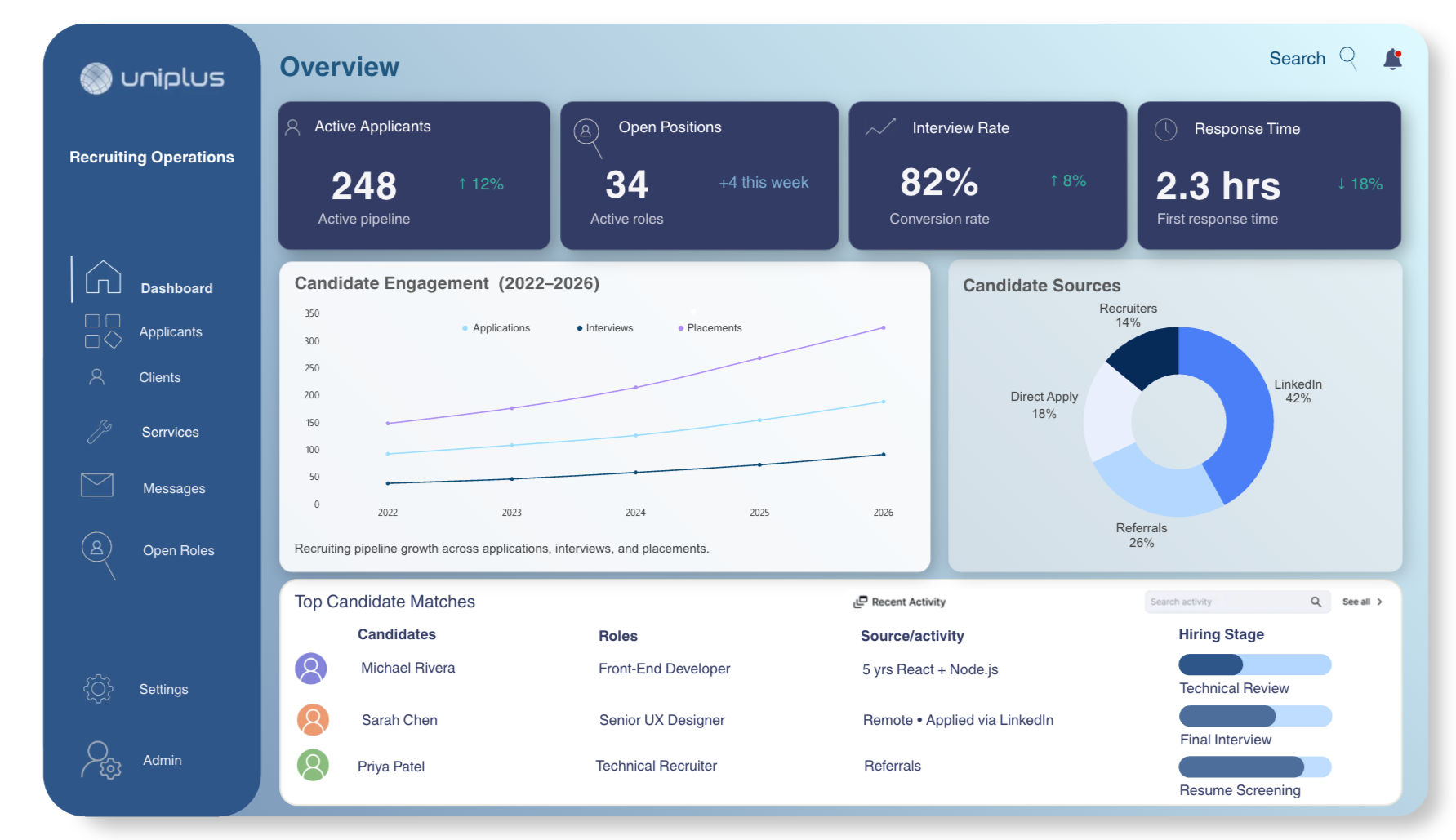Click the Settings gear icon
Image resolution: width=1456 pixels, height=840 pixels.
(x=98, y=689)
